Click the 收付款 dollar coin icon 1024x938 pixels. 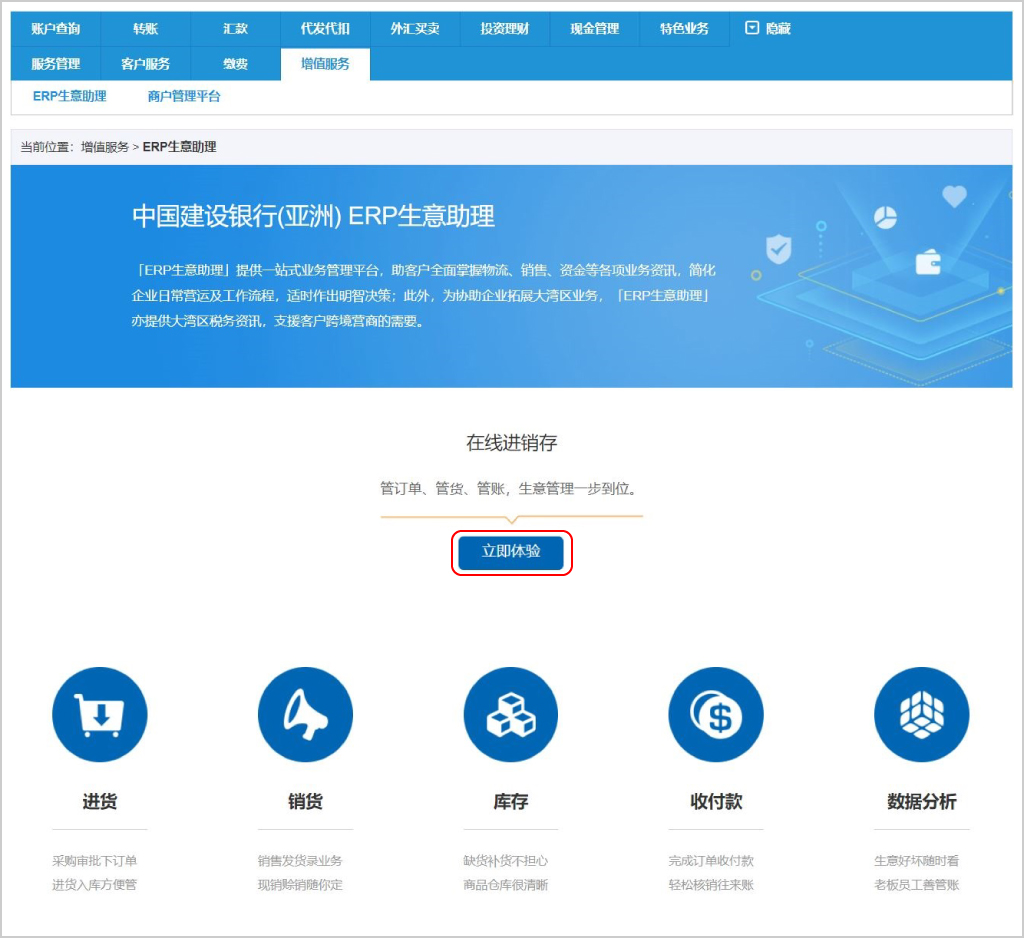pos(715,714)
